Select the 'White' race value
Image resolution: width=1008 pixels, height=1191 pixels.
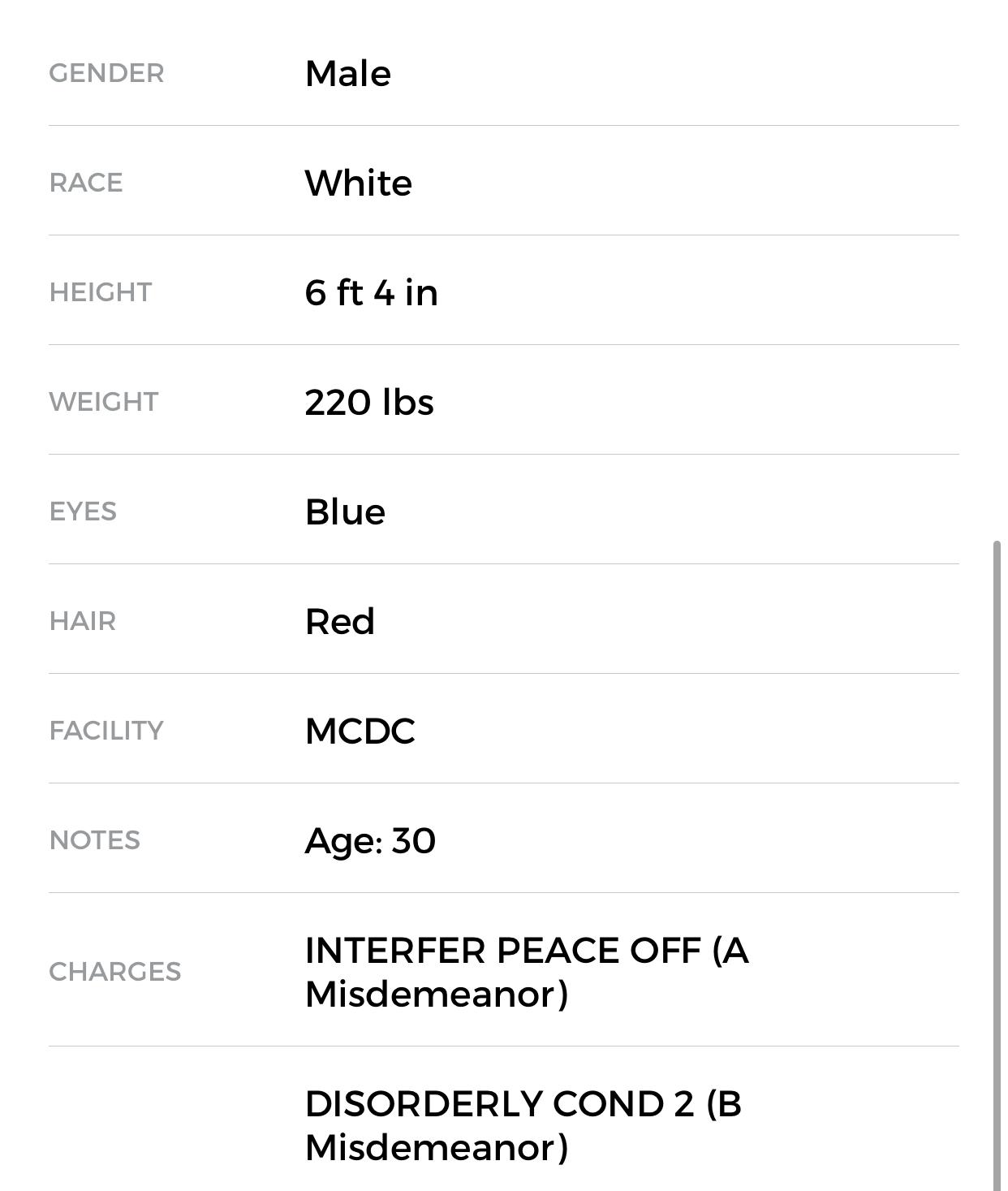click(358, 183)
